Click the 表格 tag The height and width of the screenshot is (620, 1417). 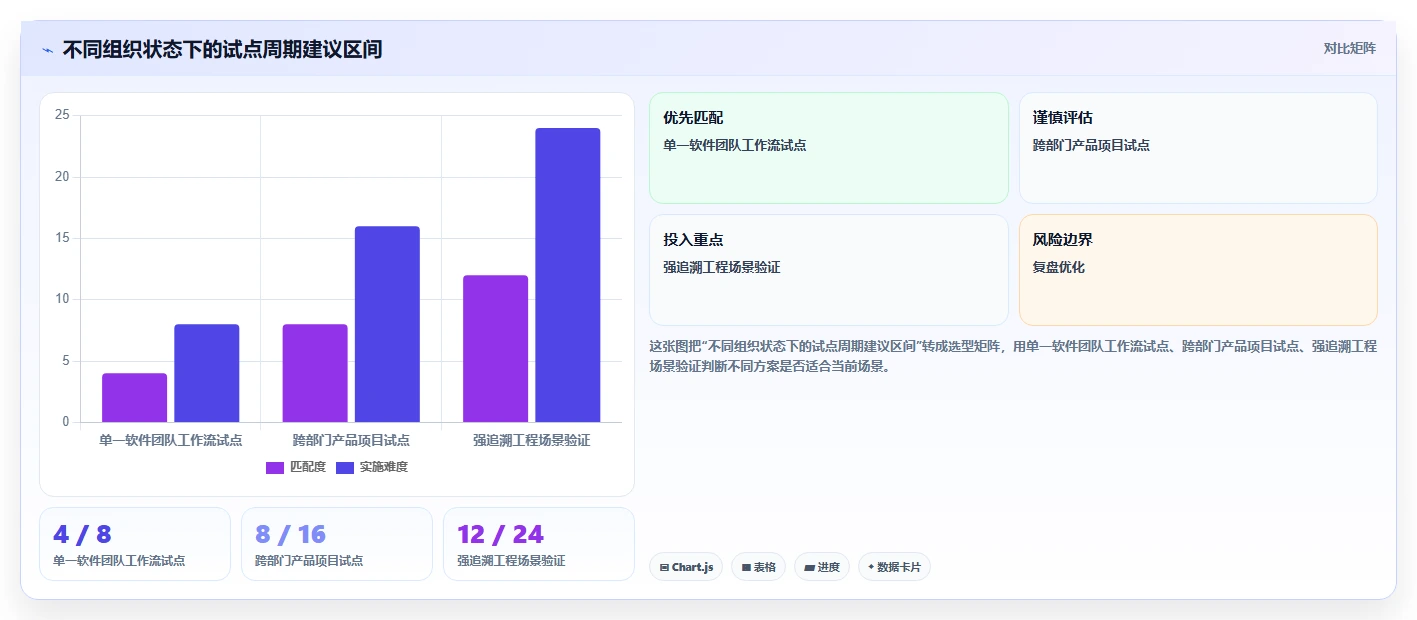pyautogui.click(x=759, y=567)
